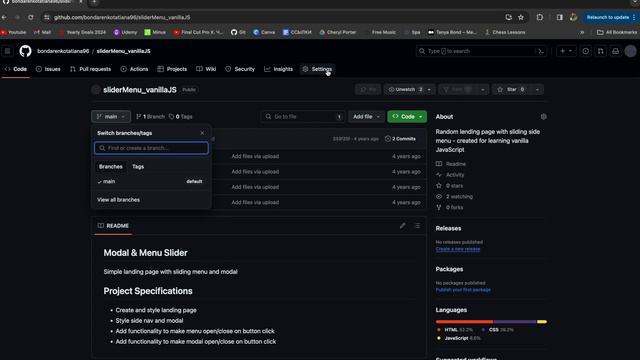
Task: Open the create new plus dropdown
Action: click(566, 51)
